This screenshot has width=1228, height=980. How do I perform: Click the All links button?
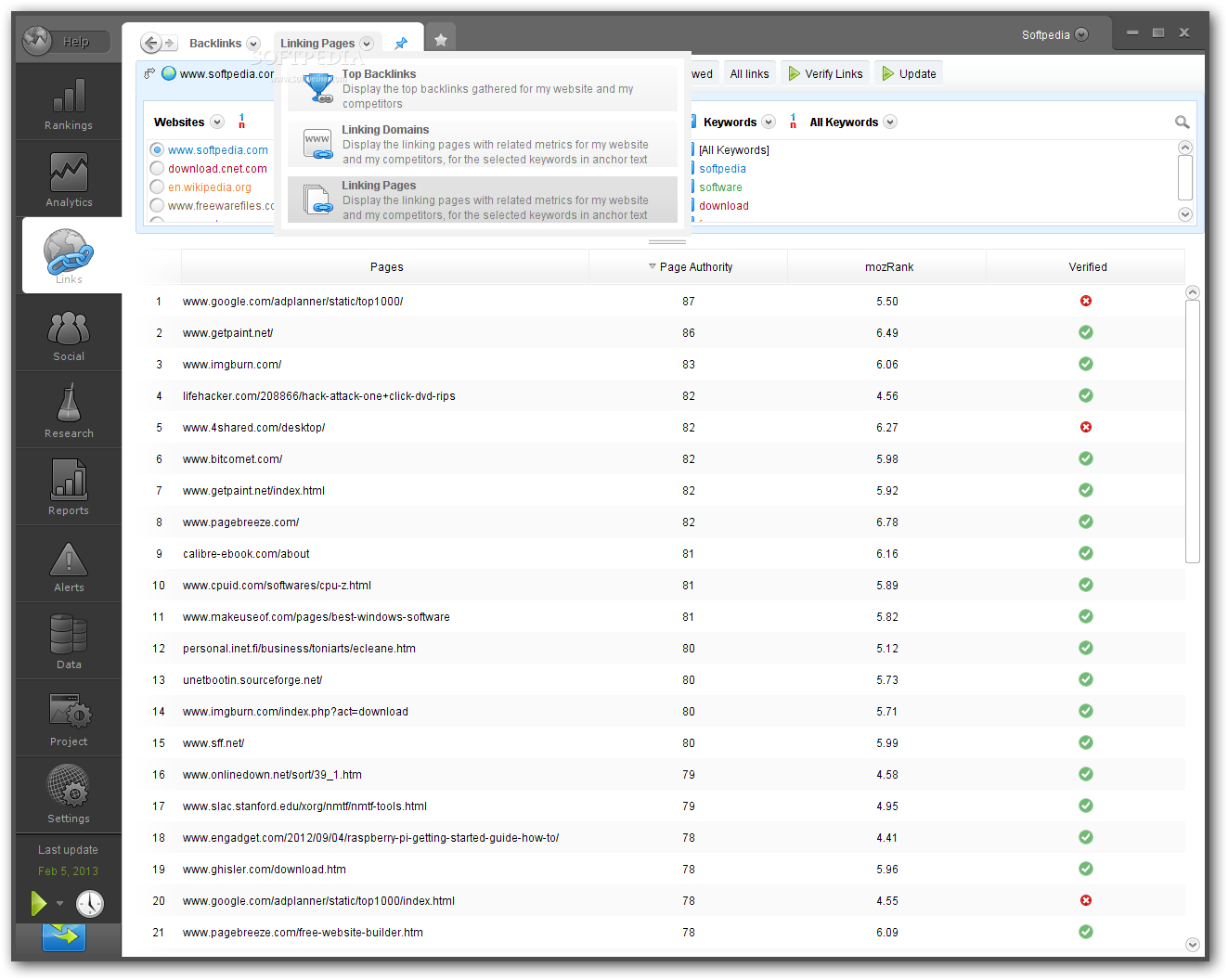pos(749,73)
